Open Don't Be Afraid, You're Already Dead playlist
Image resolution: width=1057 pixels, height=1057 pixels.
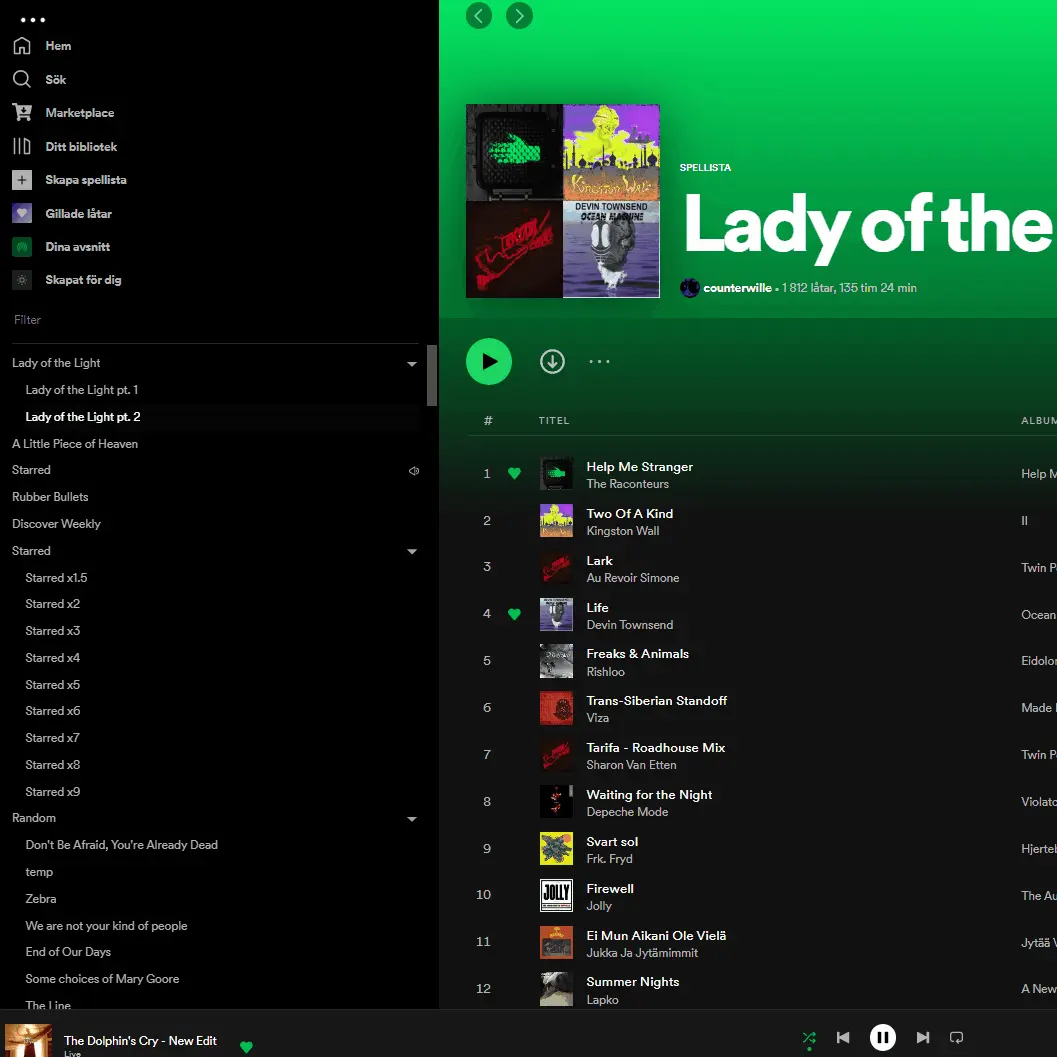tap(121, 845)
